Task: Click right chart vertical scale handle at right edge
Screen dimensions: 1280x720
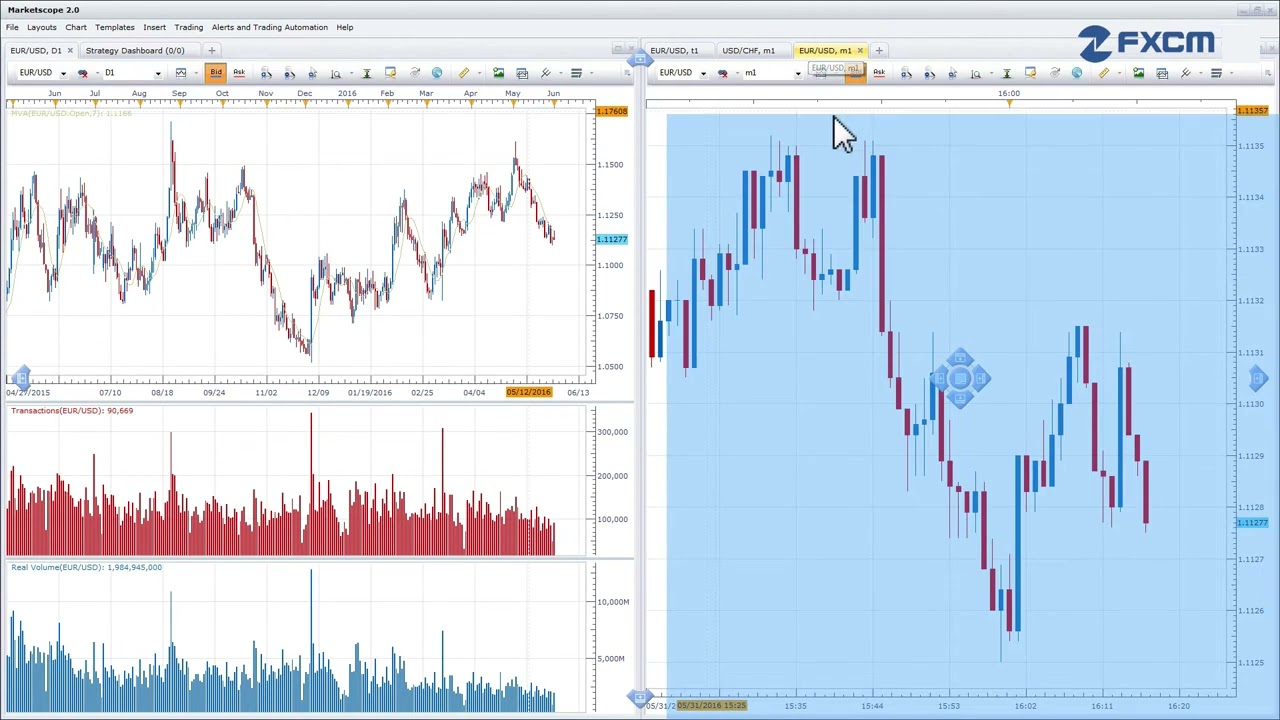Action: pyautogui.click(x=1258, y=378)
